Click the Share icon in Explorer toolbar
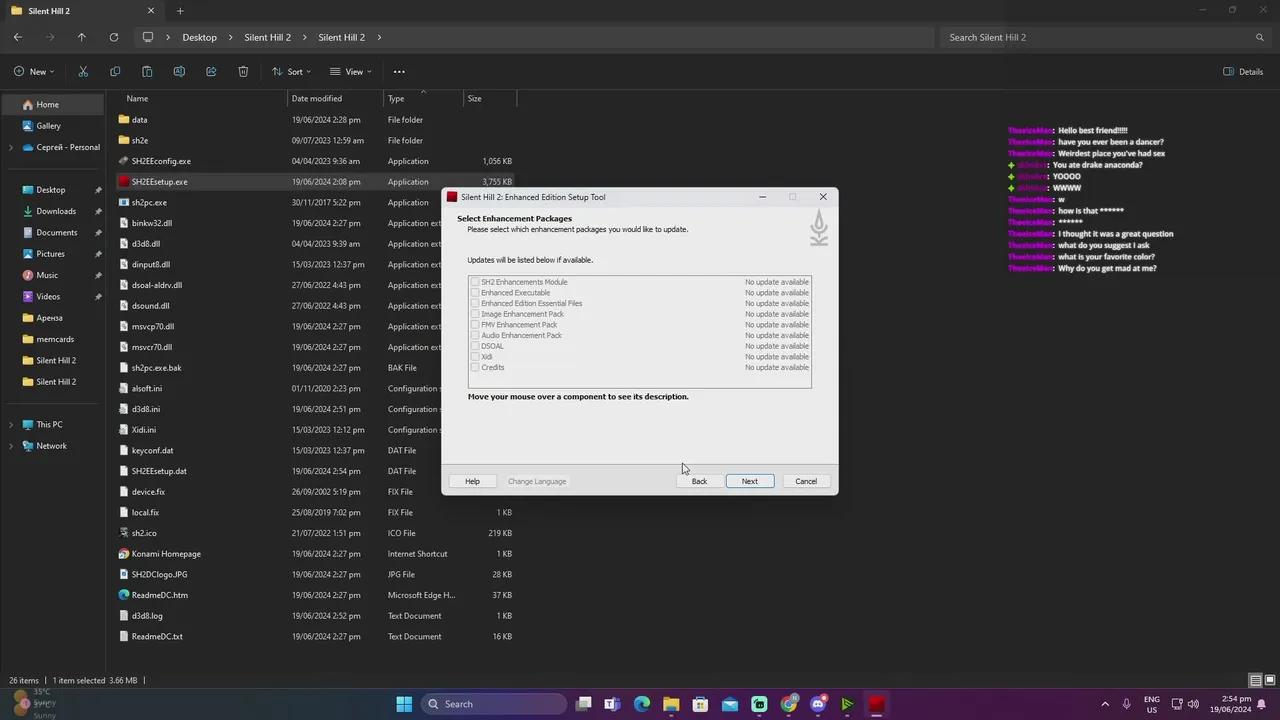Screen dimensions: 1280x720 (x=211, y=72)
